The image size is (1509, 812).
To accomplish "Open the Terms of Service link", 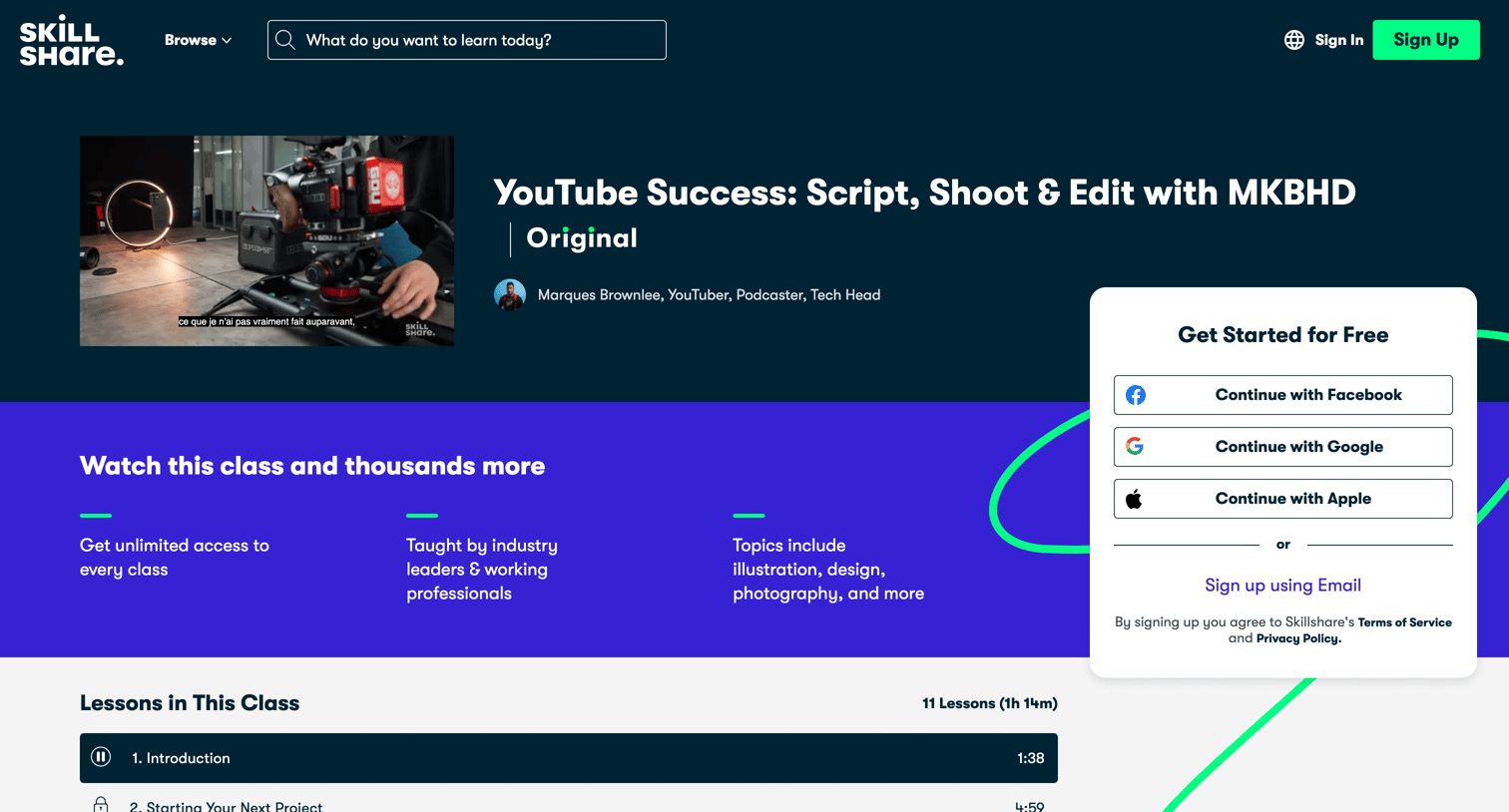I will (x=1404, y=622).
